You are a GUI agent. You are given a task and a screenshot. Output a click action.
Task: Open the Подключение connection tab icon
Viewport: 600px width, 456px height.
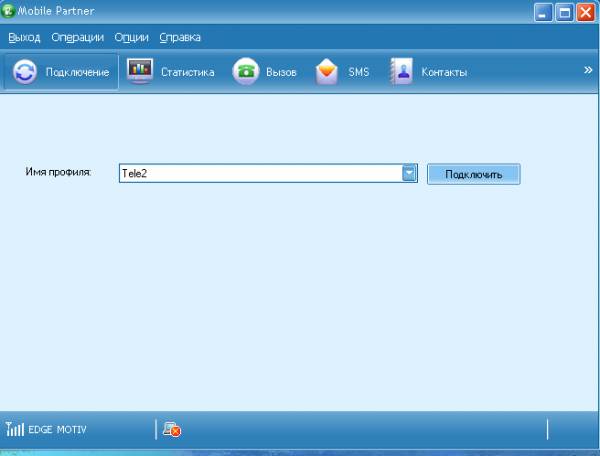coord(25,72)
